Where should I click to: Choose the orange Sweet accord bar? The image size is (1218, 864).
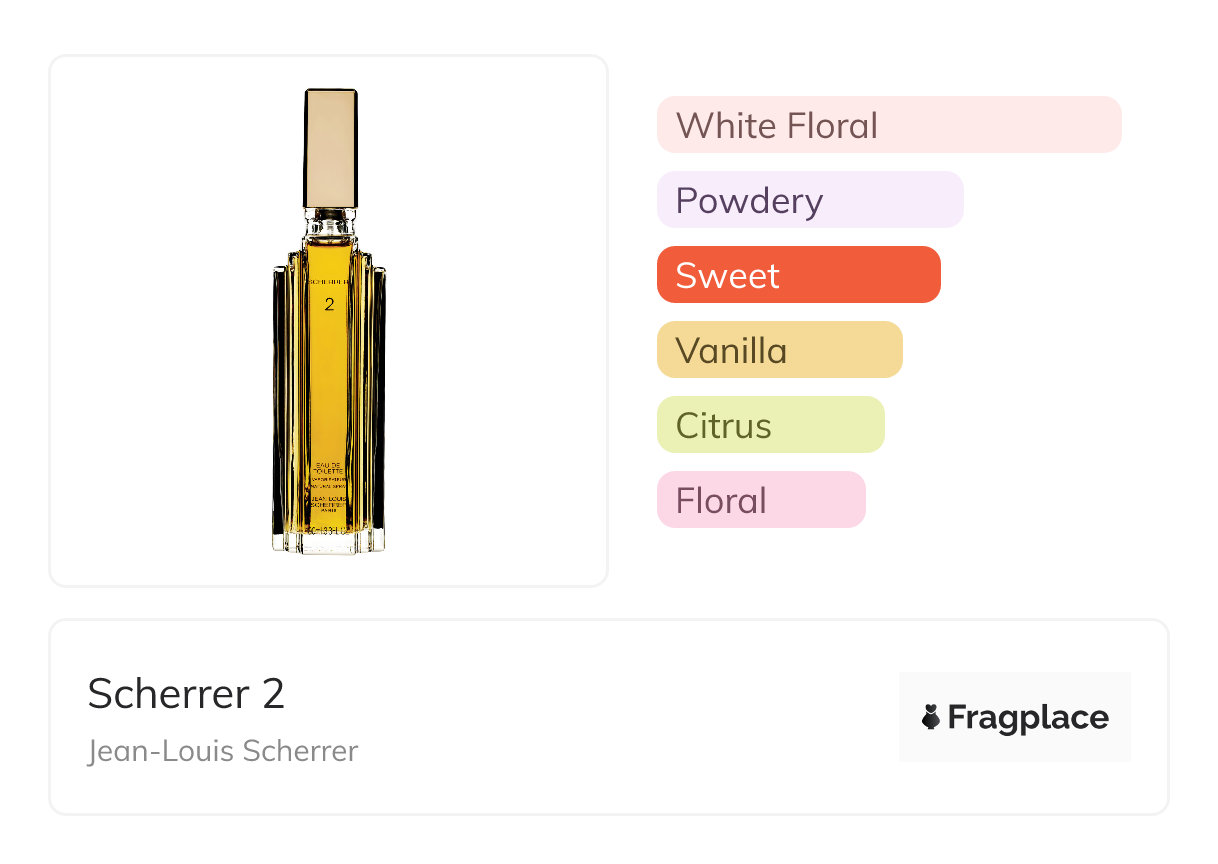[799, 275]
